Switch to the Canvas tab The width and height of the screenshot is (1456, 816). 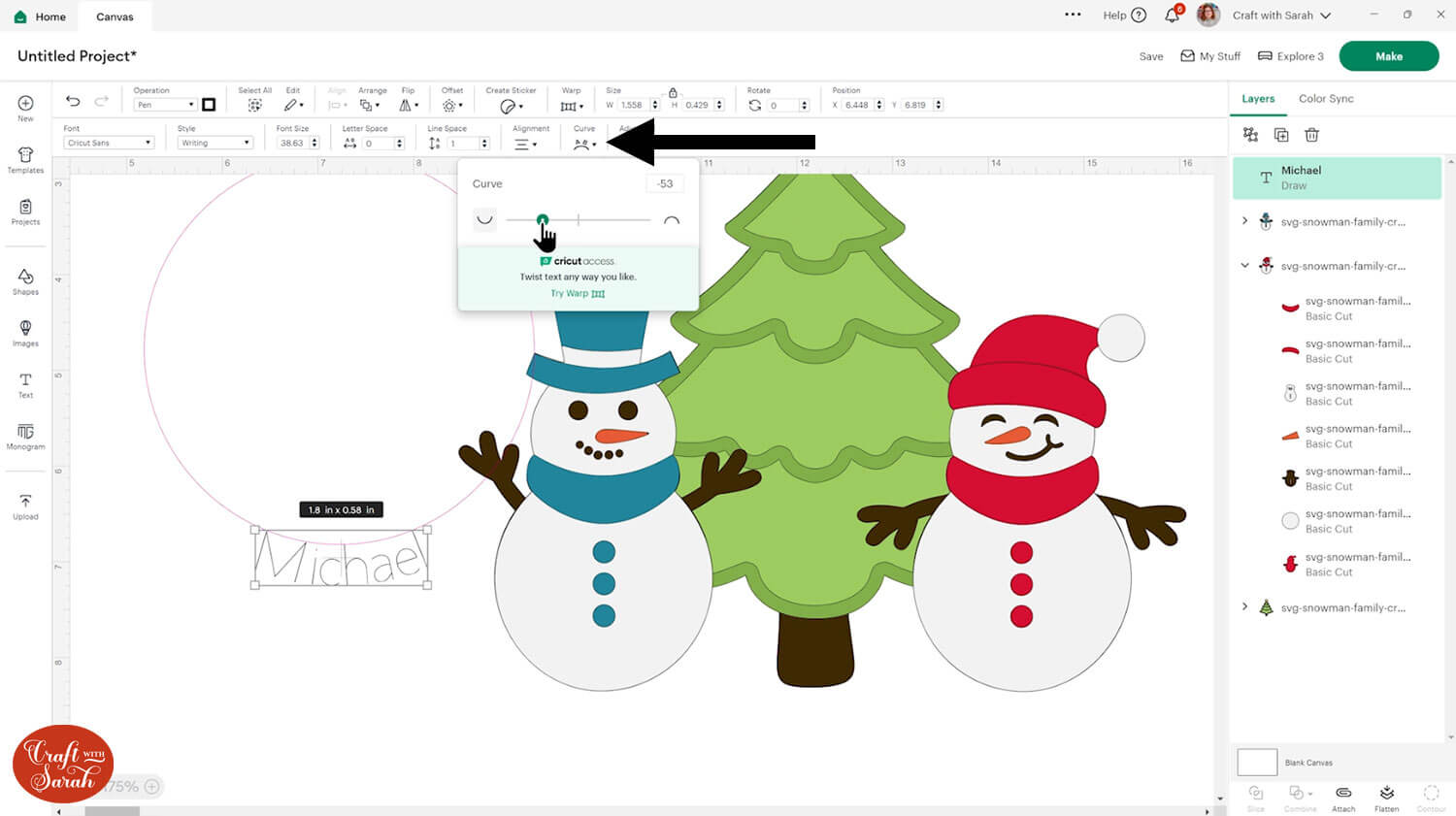(115, 16)
